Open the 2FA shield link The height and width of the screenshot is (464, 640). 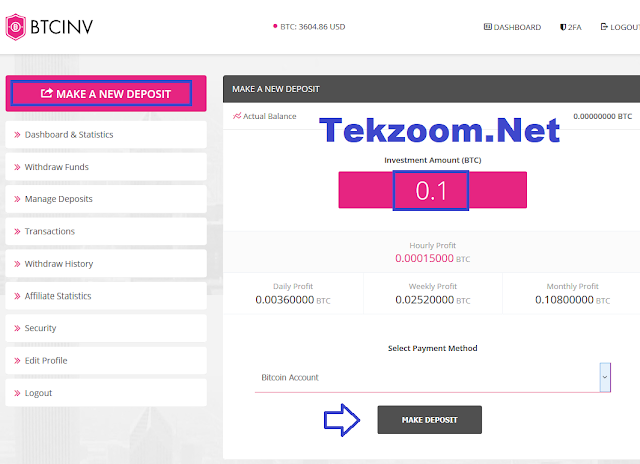[x=570, y=27]
